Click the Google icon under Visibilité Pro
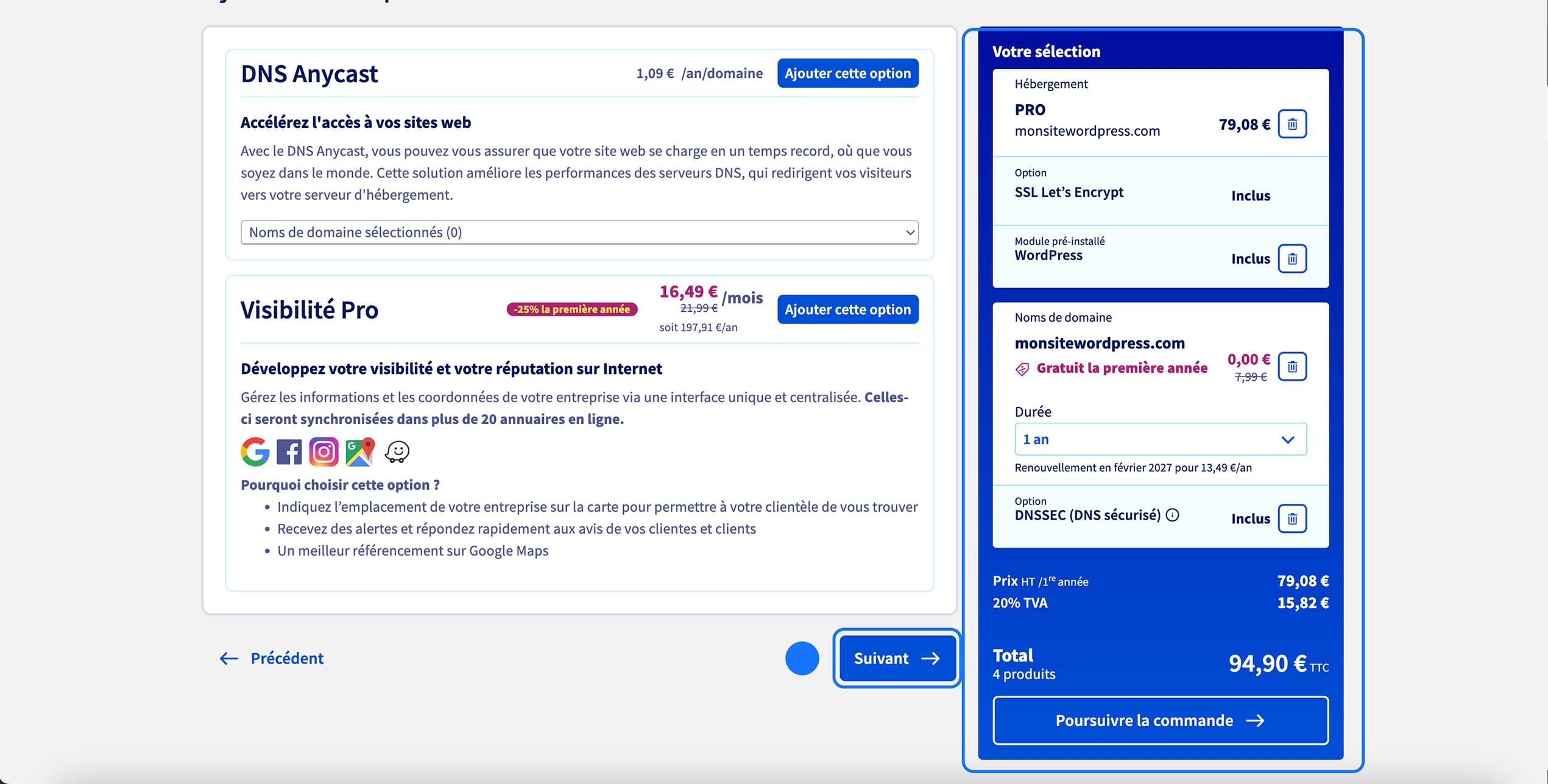The height and width of the screenshot is (784, 1548). 256,451
